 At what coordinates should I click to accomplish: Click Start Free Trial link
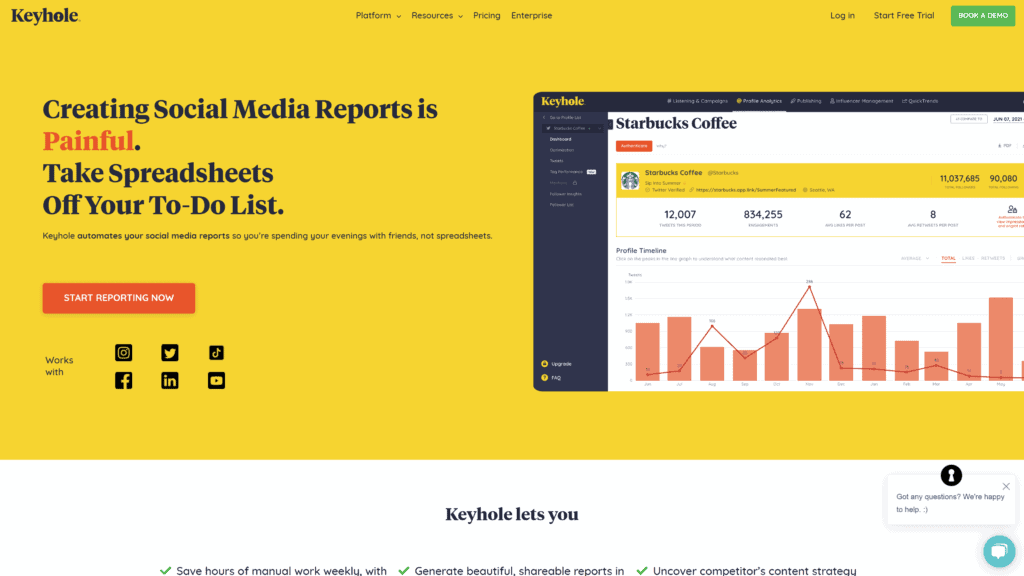tap(904, 16)
